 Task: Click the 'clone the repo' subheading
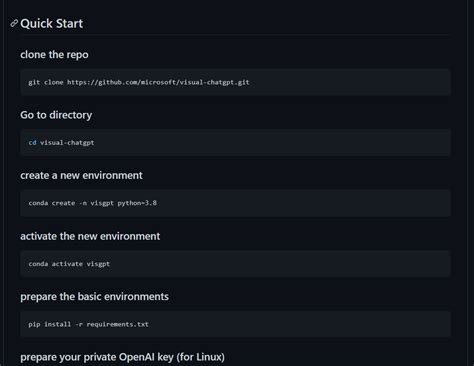(x=54, y=55)
